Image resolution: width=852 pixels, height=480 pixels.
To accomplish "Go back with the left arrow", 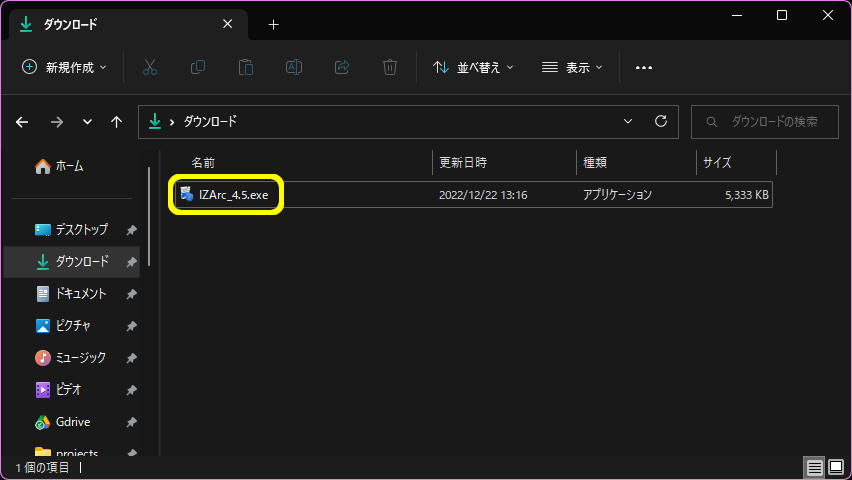I will tap(22, 122).
